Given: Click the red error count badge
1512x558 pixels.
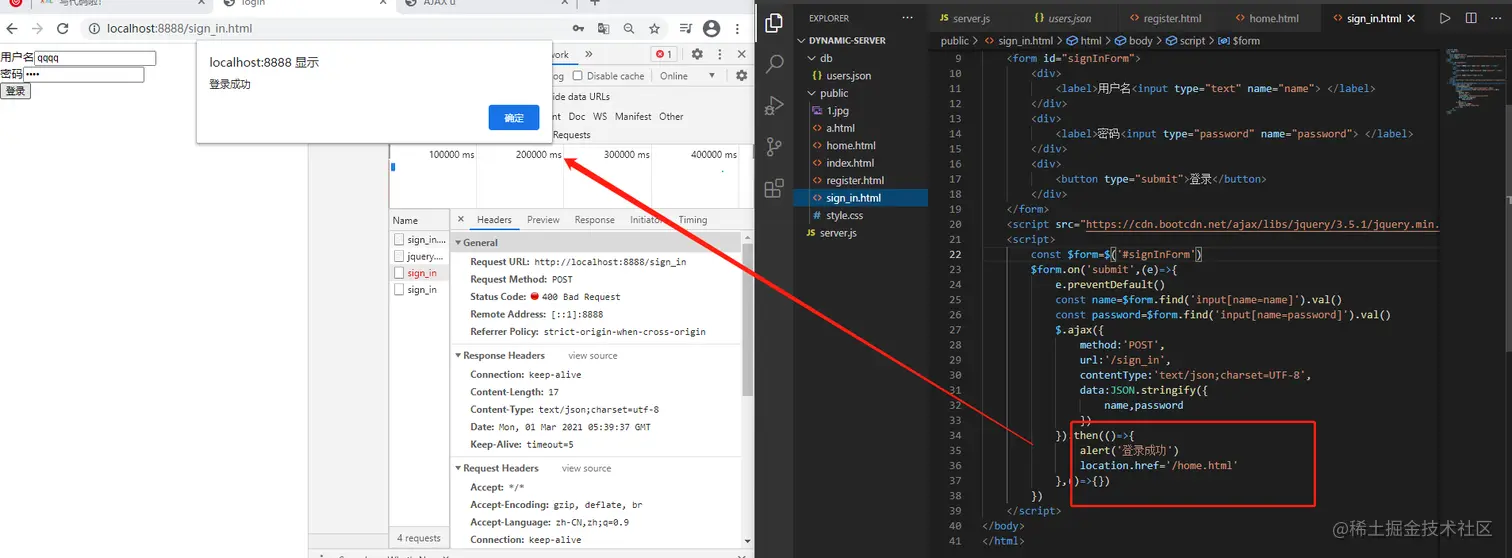Looking at the screenshot, I should click(x=663, y=54).
